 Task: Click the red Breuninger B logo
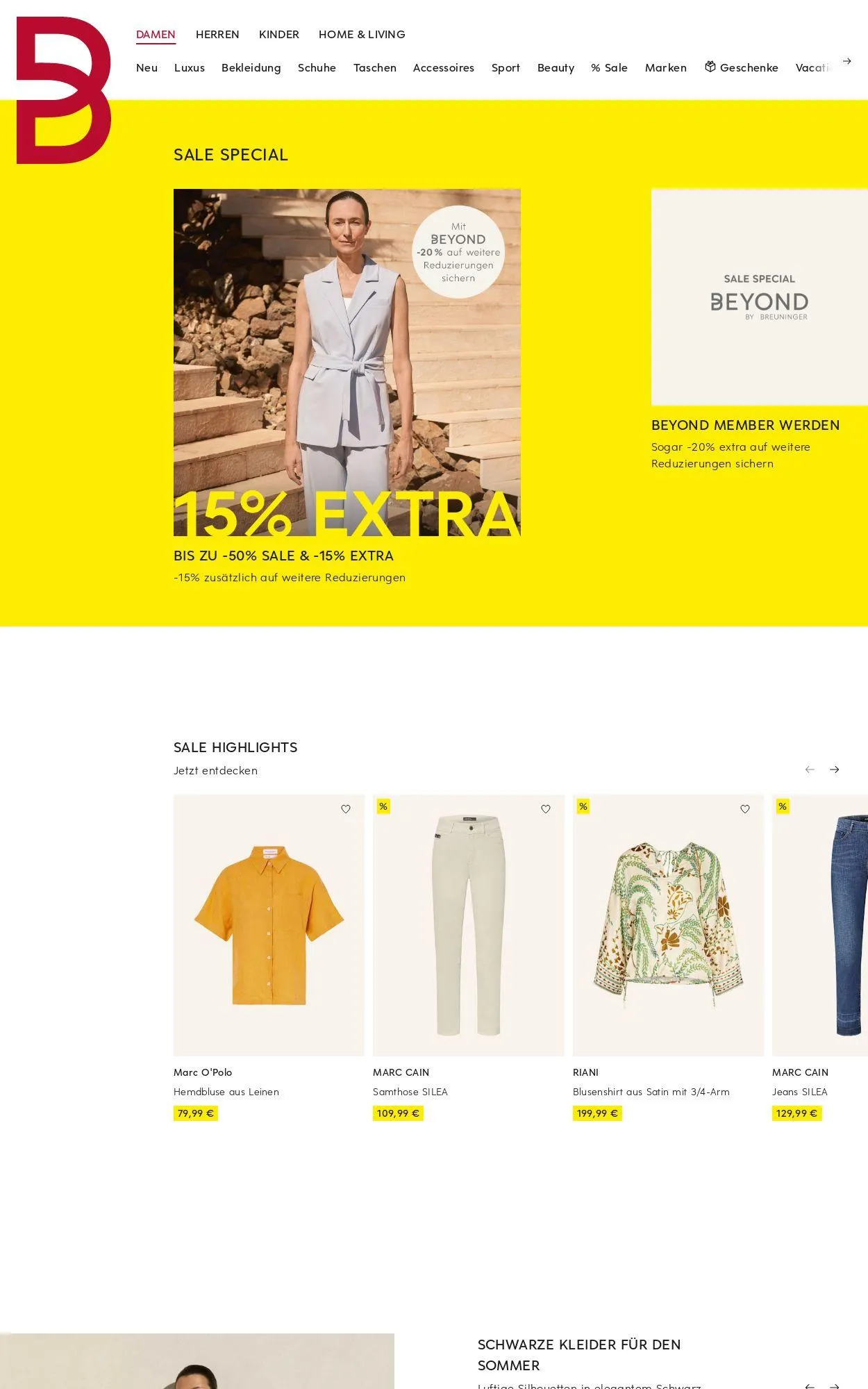click(x=64, y=90)
